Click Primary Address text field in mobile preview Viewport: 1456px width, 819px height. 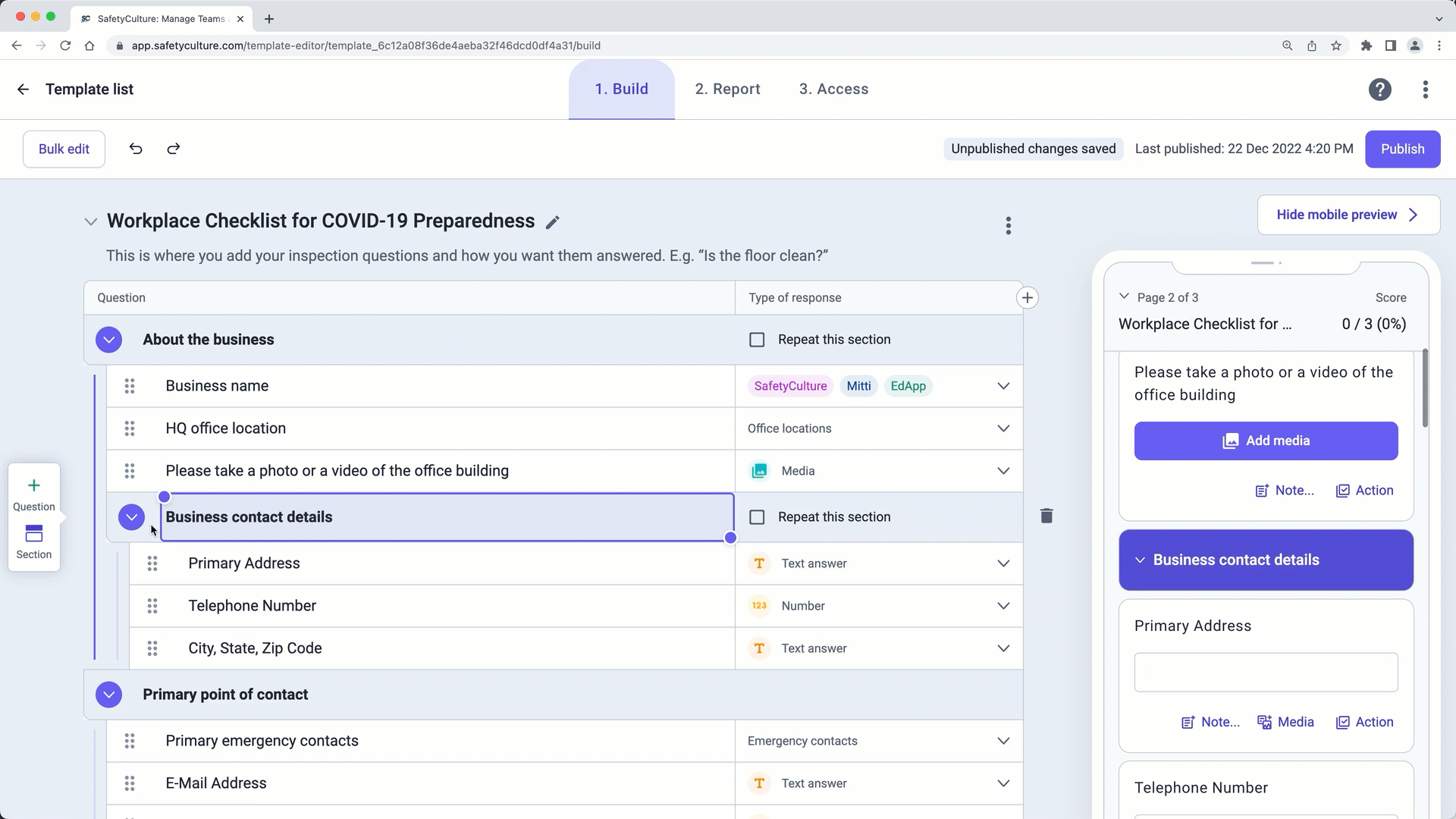coord(1266,673)
